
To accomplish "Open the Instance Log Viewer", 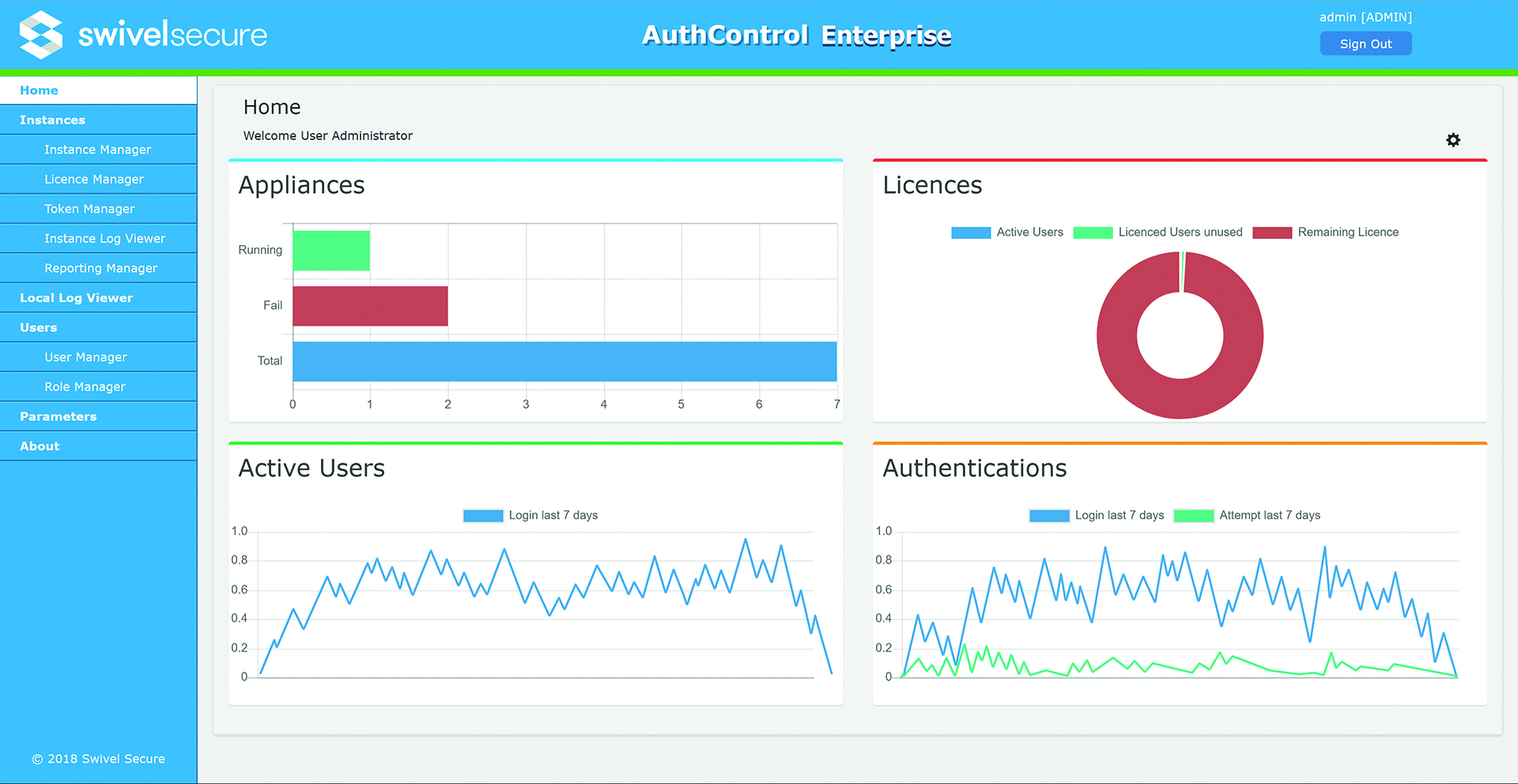I will click(104, 239).
